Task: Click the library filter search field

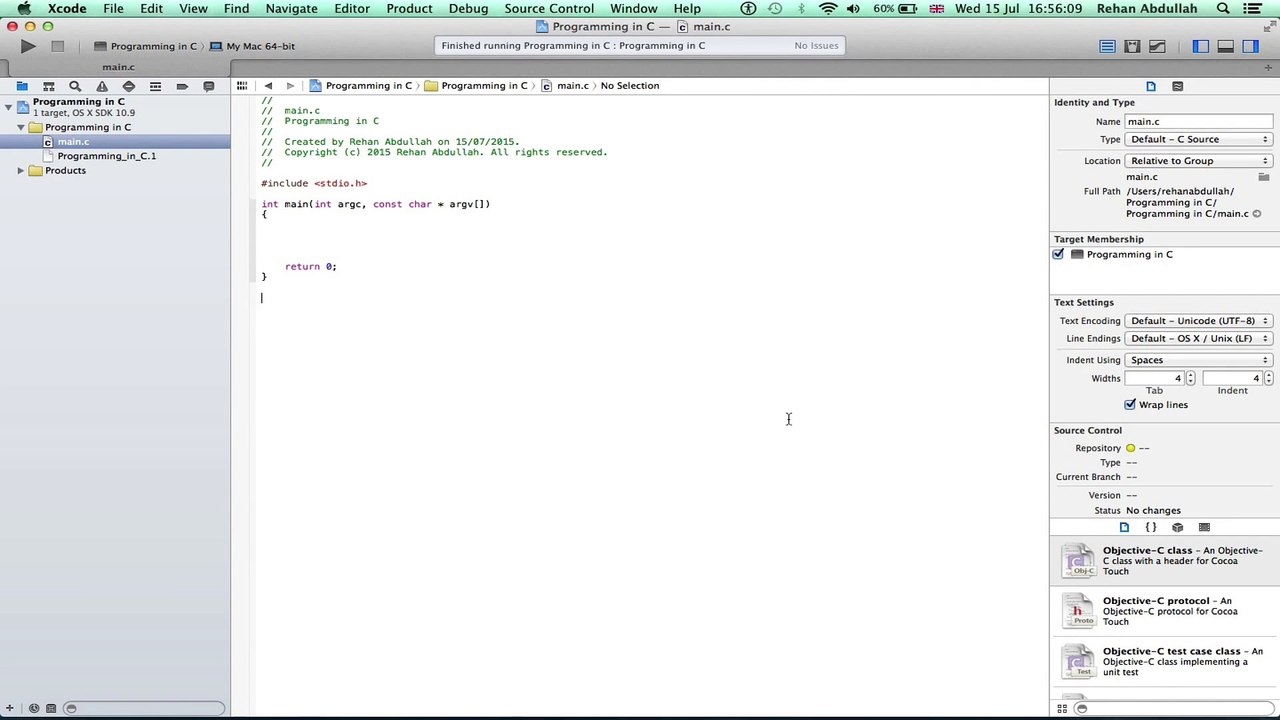Action: coord(1174,709)
